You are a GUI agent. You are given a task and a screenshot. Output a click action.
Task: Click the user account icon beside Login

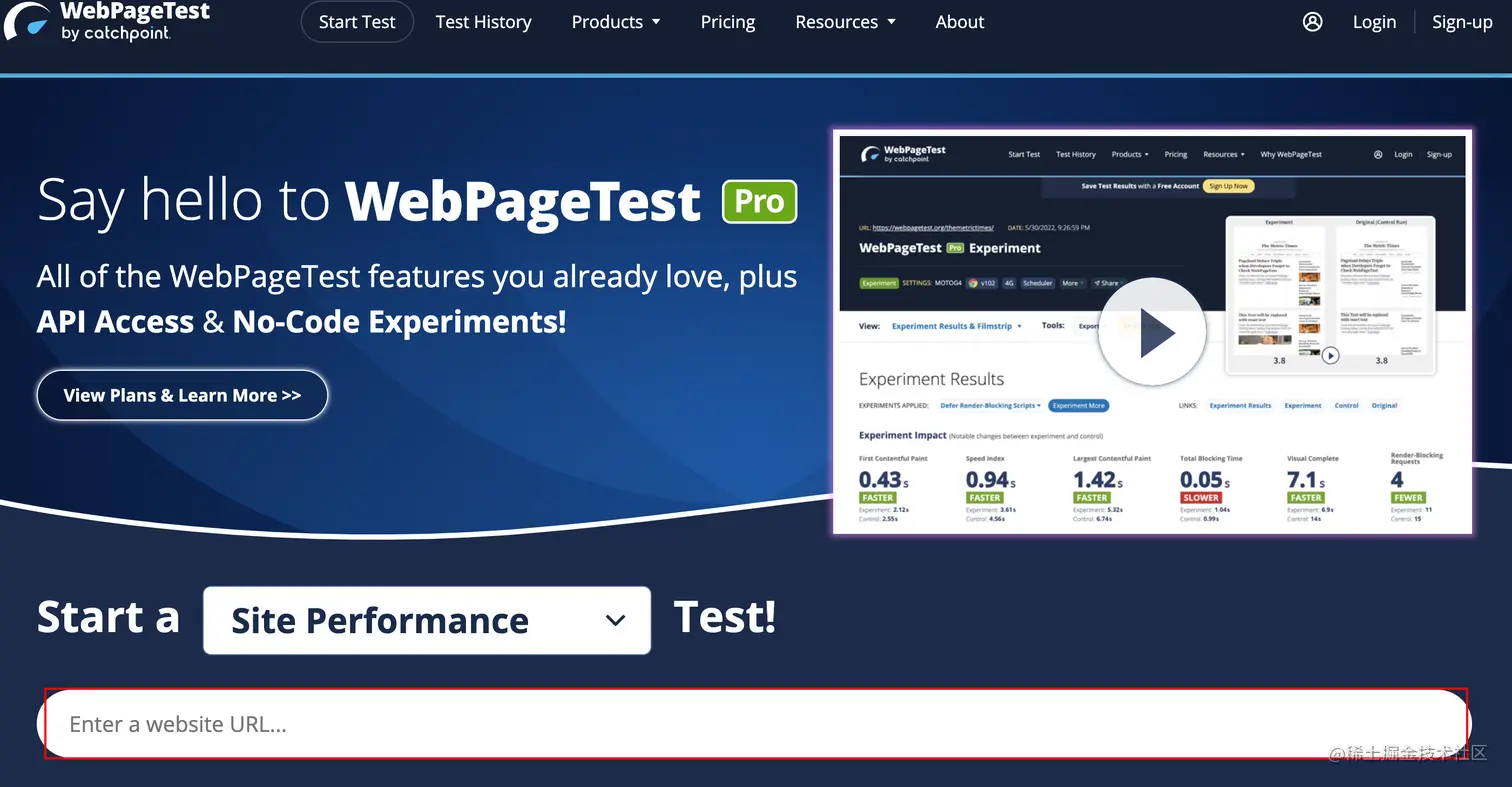coord(1313,22)
